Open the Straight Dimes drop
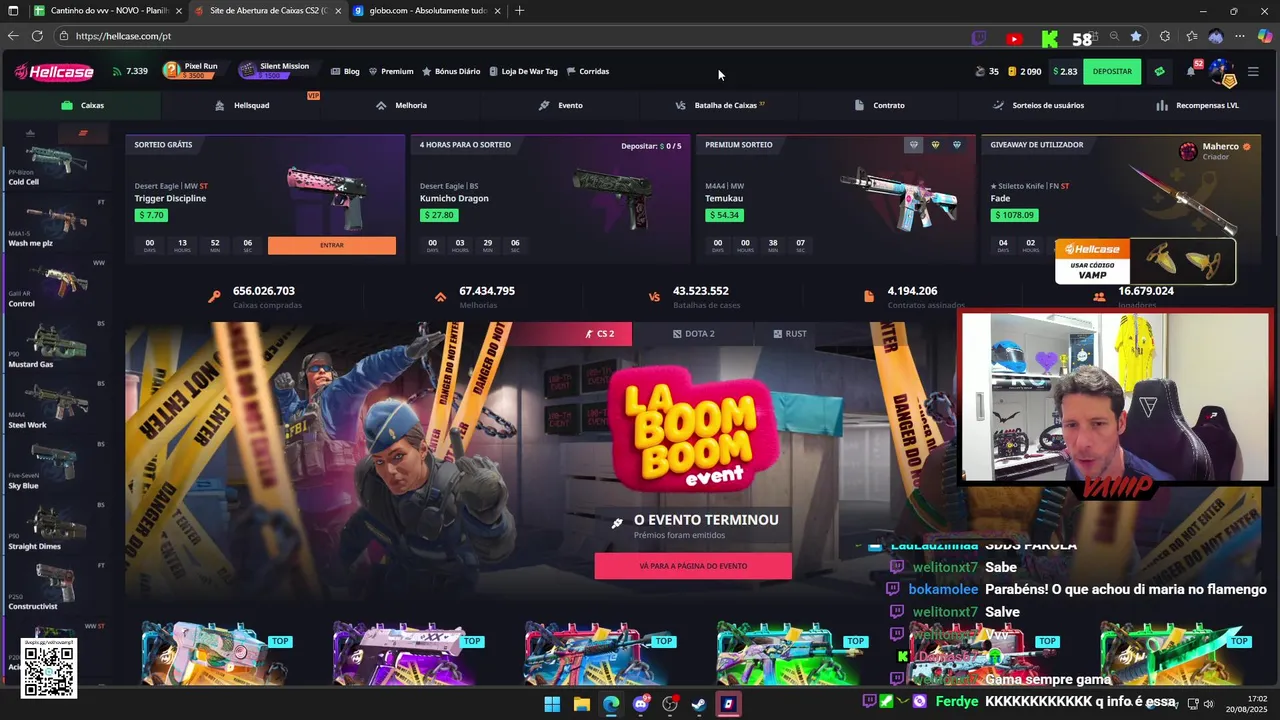 [56, 525]
